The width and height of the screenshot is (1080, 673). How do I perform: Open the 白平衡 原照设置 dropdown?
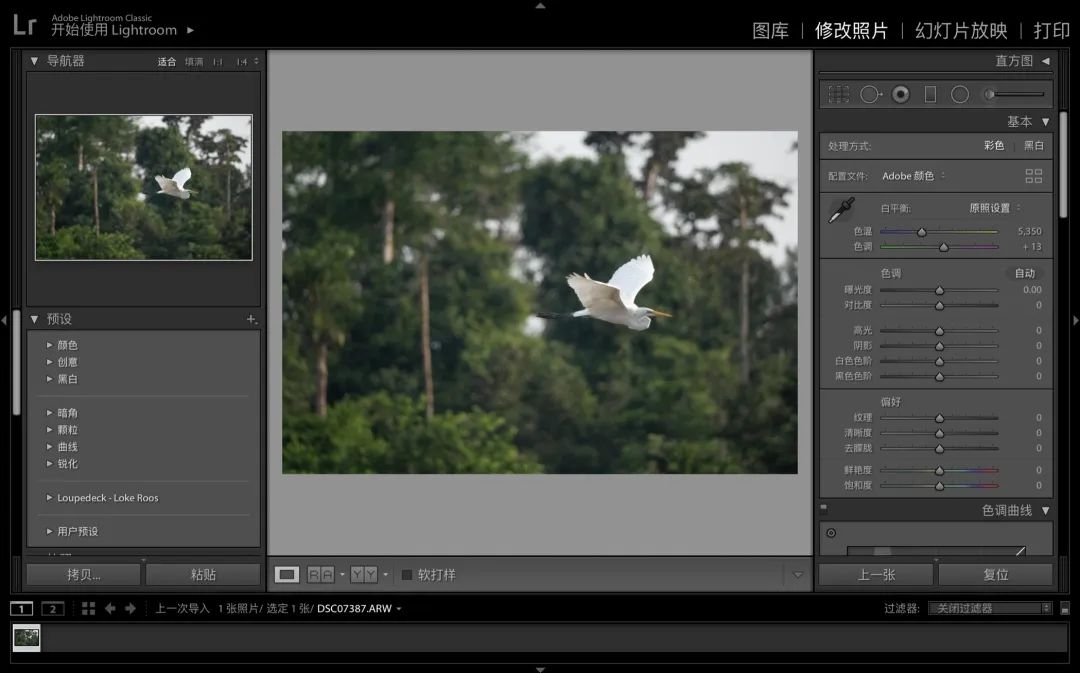point(995,208)
